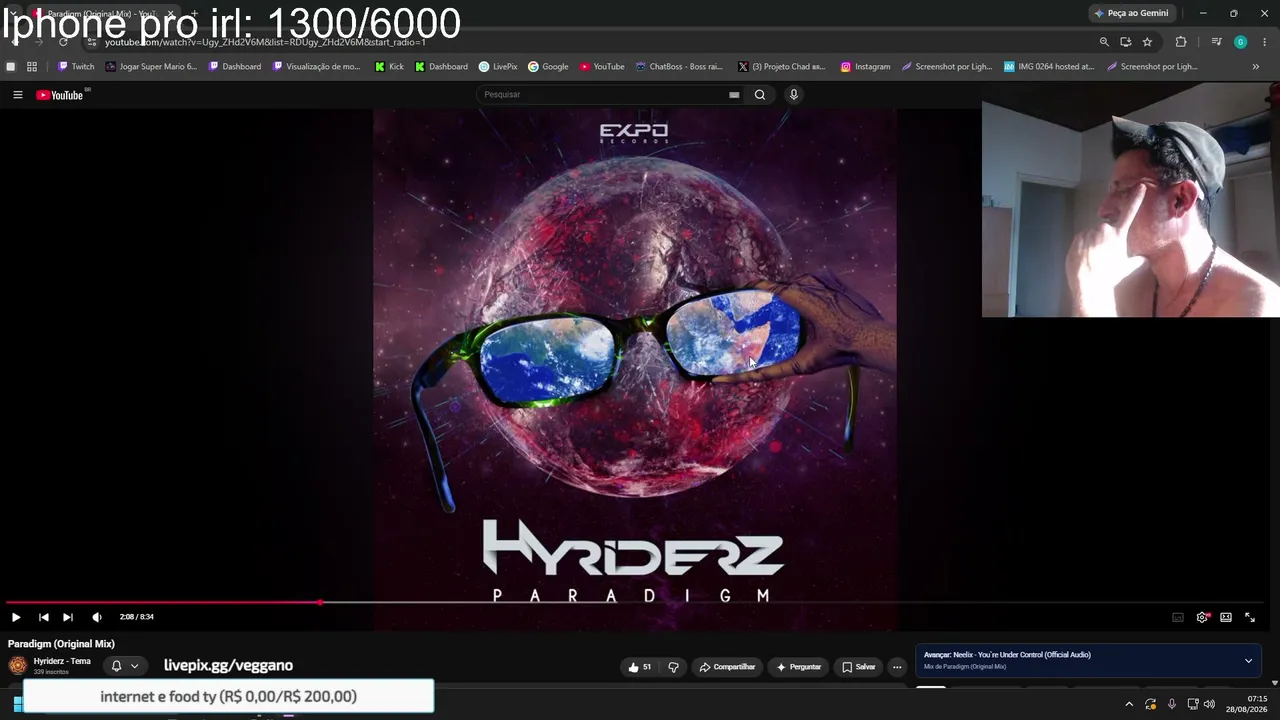The image size is (1280, 720).
Task: Open the IMG 0264 hosted at... bookmark
Action: click(1049, 67)
